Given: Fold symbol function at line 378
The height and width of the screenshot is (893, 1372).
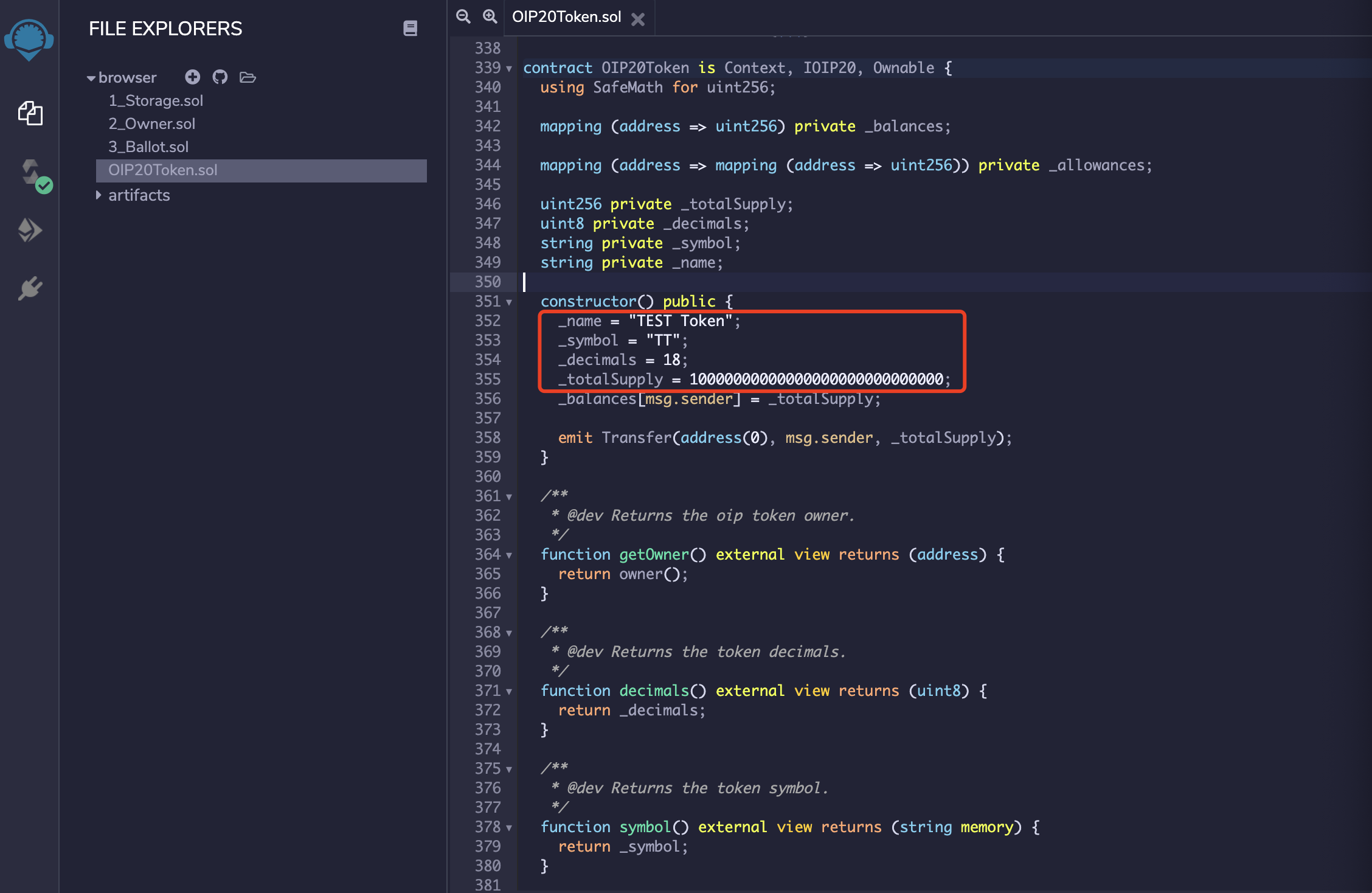Looking at the screenshot, I should tap(509, 828).
